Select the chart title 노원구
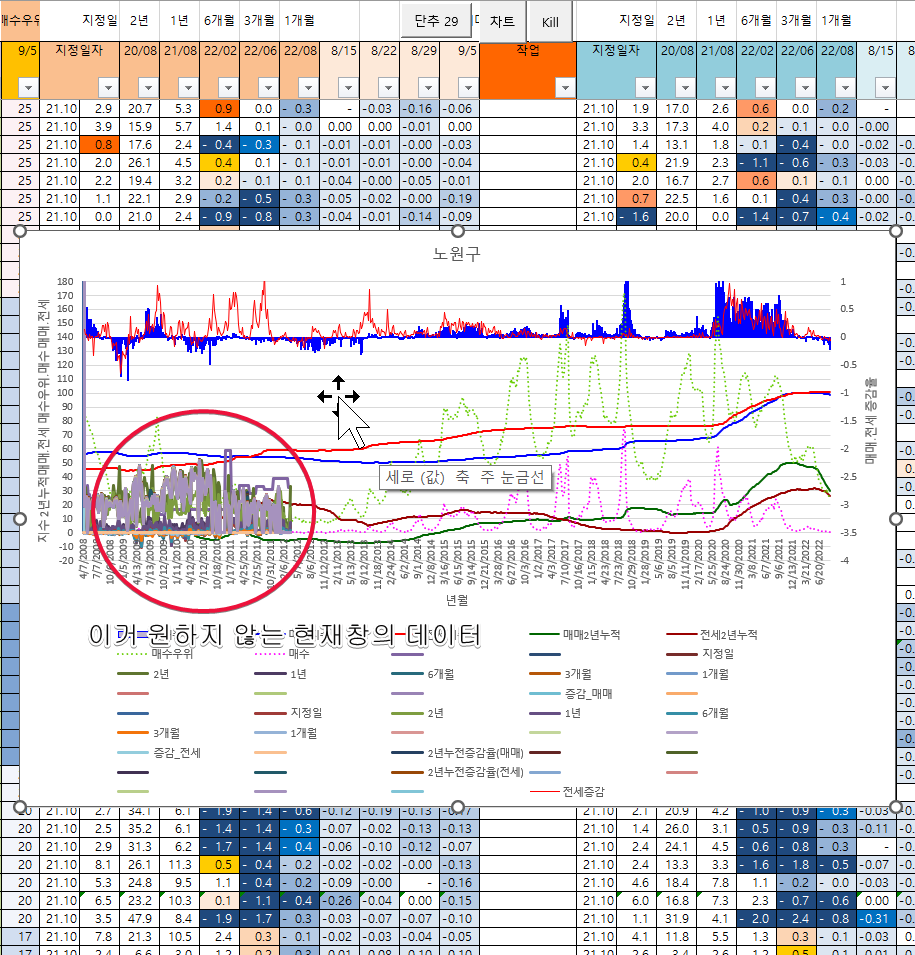Viewport: 915px width, 955px height. (x=457, y=253)
